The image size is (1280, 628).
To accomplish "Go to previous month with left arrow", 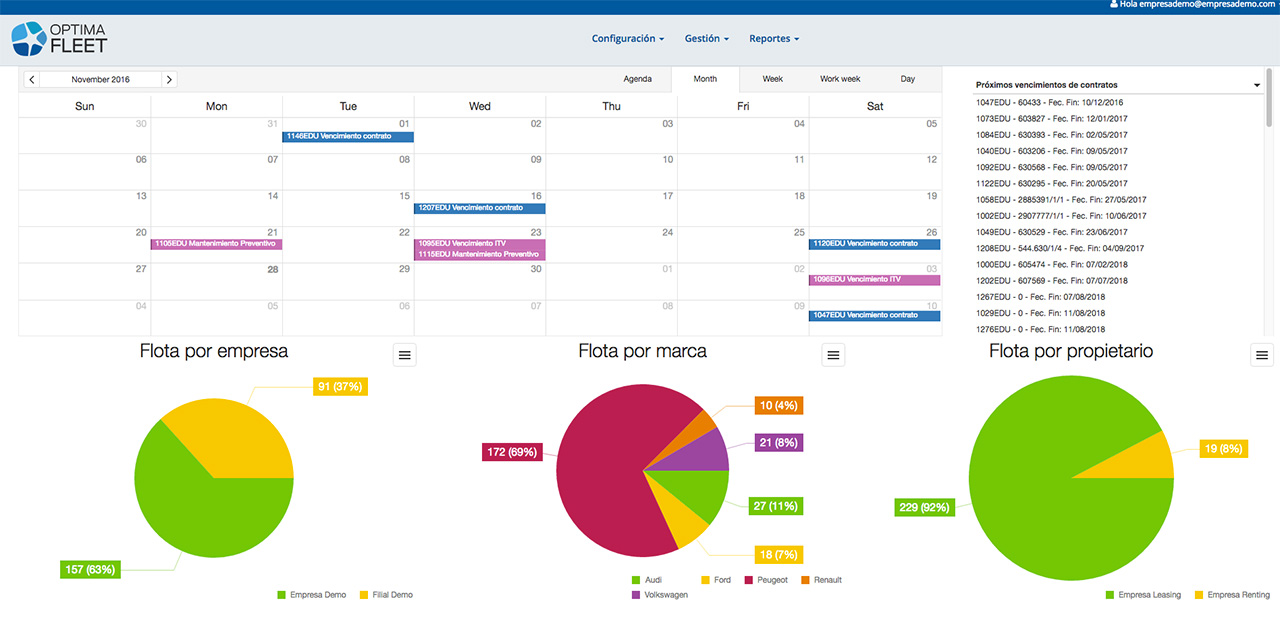I will coord(32,79).
